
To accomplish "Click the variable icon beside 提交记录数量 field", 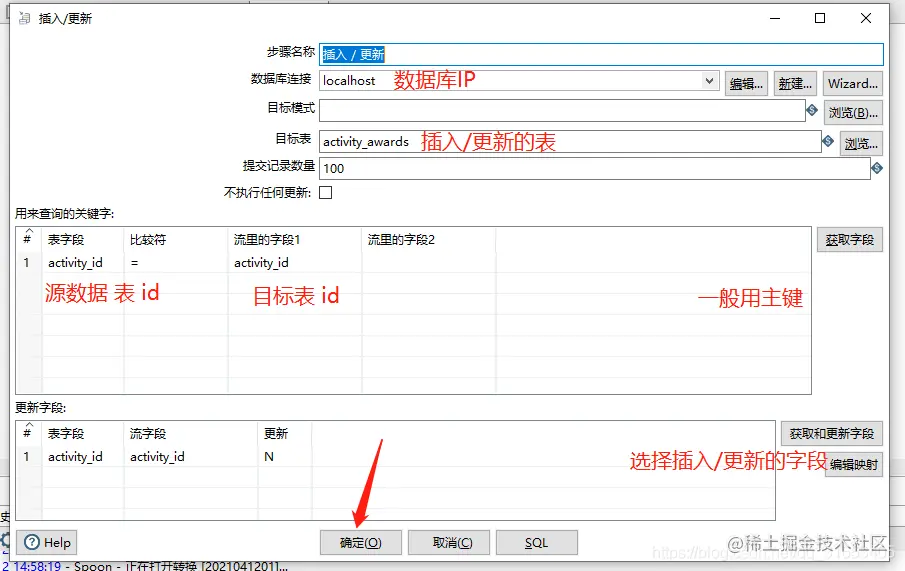I will click(877, 168).
